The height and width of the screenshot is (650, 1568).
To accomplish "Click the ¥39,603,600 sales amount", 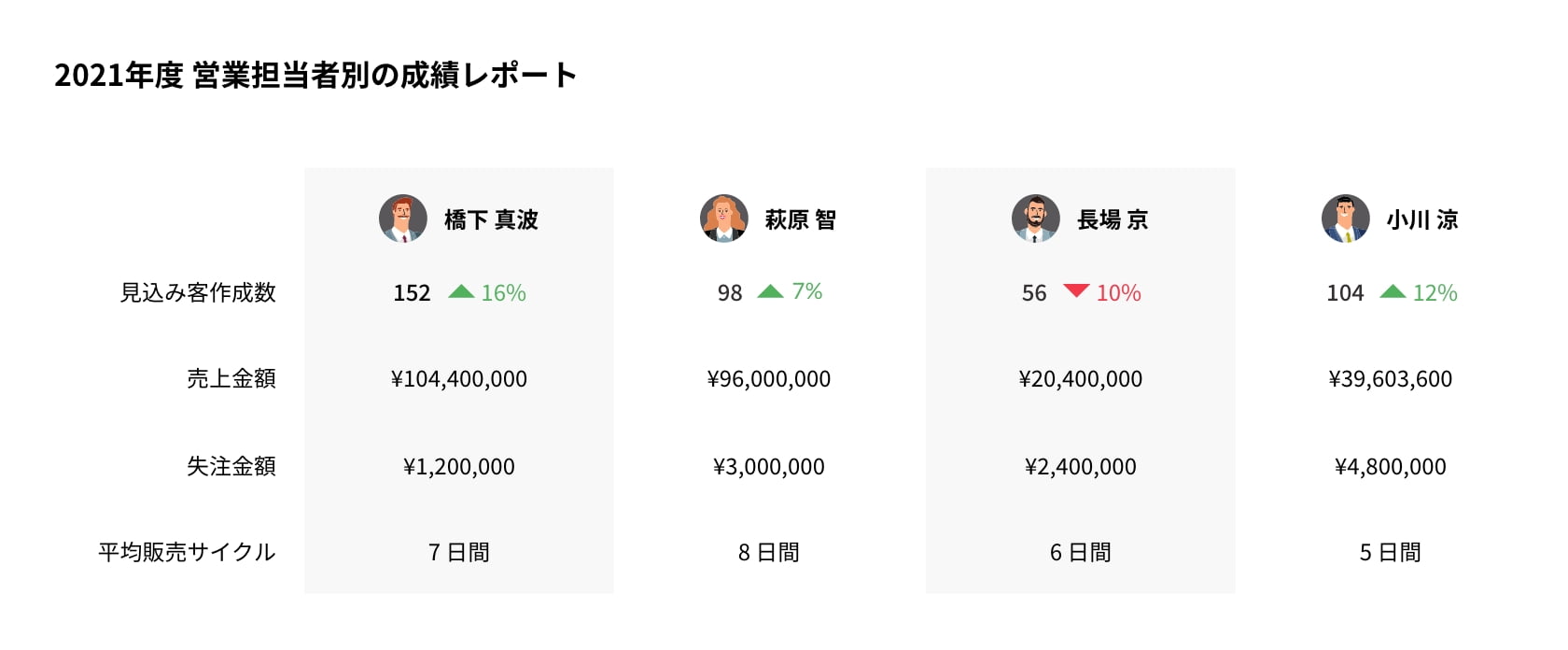I will tap(1391, 379).
